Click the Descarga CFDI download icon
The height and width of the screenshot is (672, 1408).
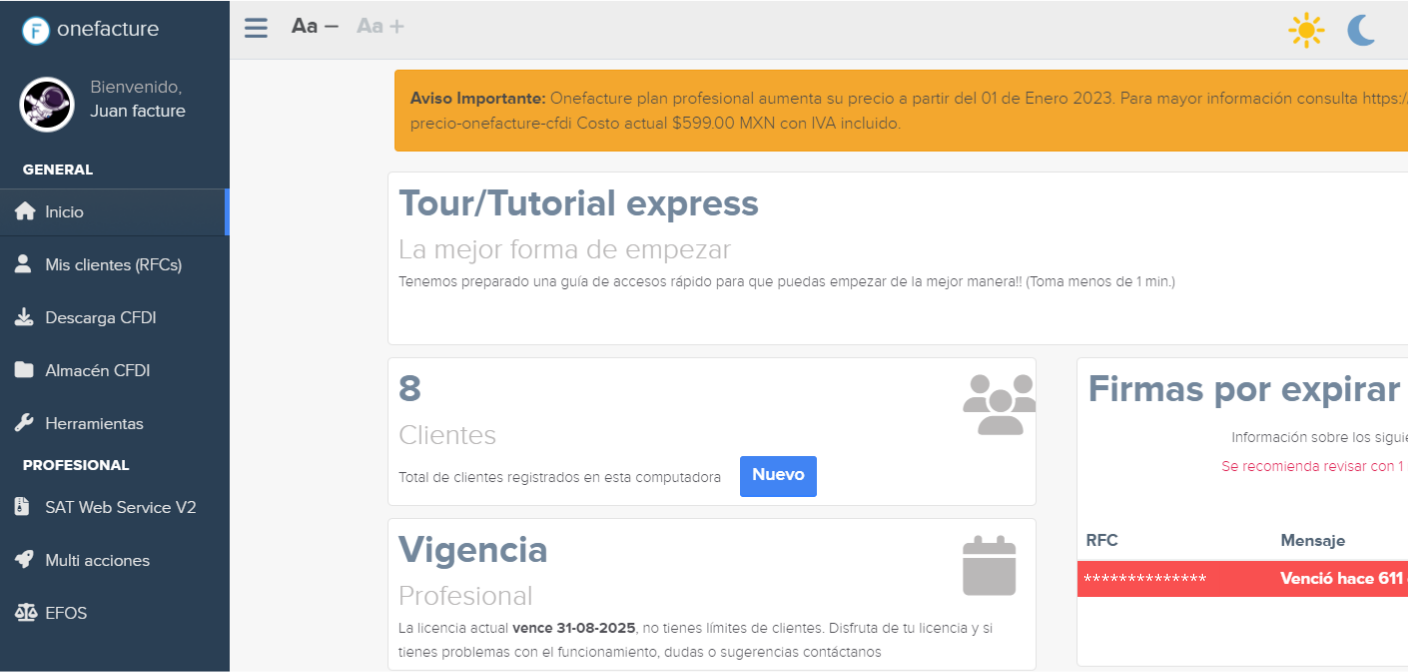point(24,318)
